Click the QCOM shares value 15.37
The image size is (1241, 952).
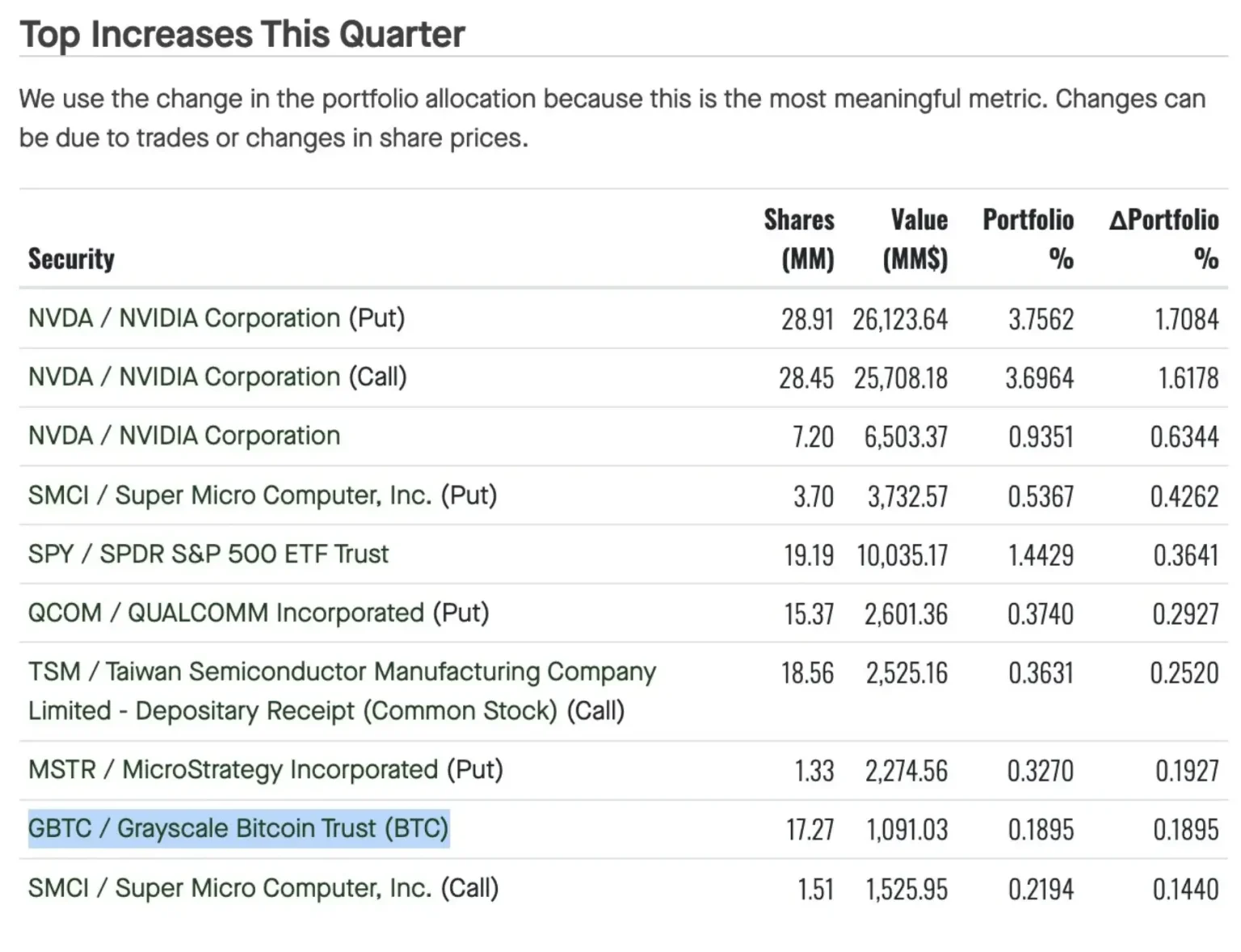[809, 614]
